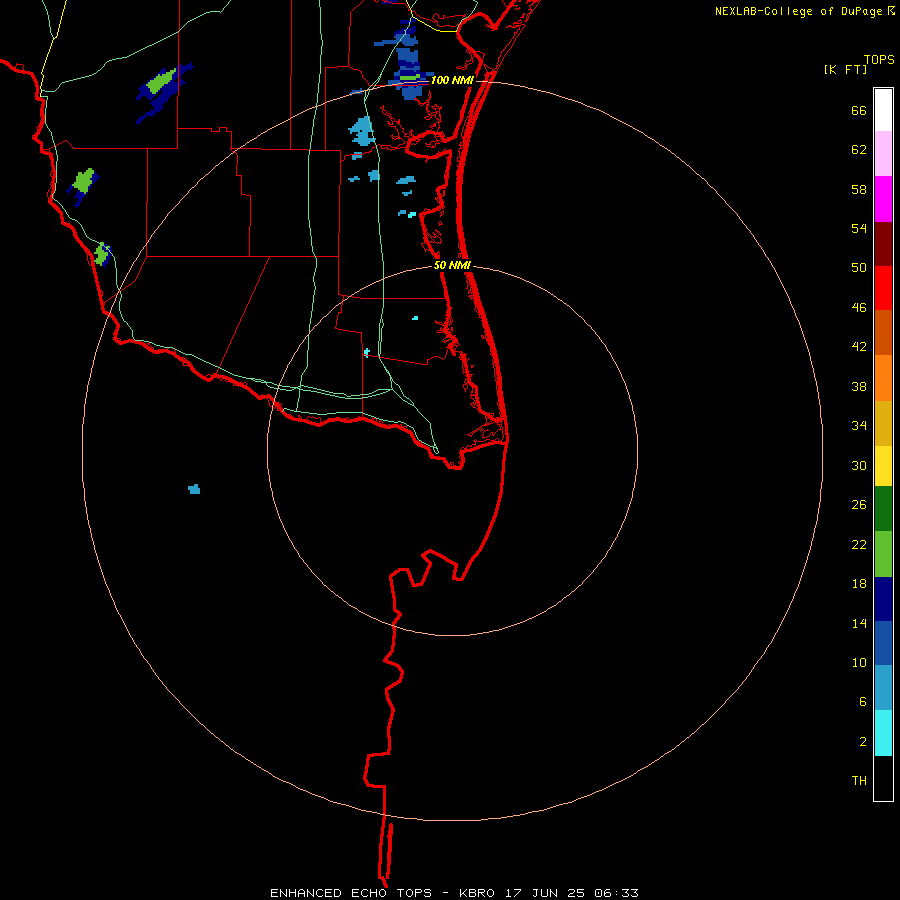Click the gold legend swatch
Viewport: 900px width, 900px height.
click(x=883, y=423)
